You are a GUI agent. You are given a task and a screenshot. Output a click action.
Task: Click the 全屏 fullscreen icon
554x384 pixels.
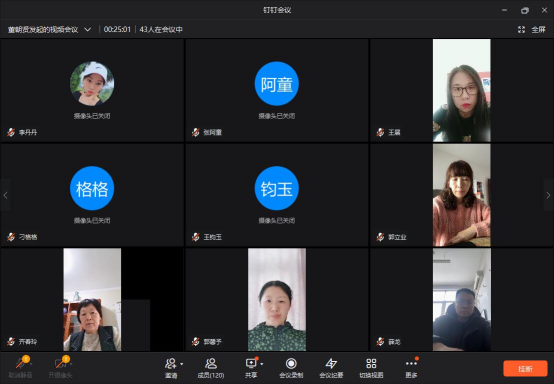click(521, 30)
